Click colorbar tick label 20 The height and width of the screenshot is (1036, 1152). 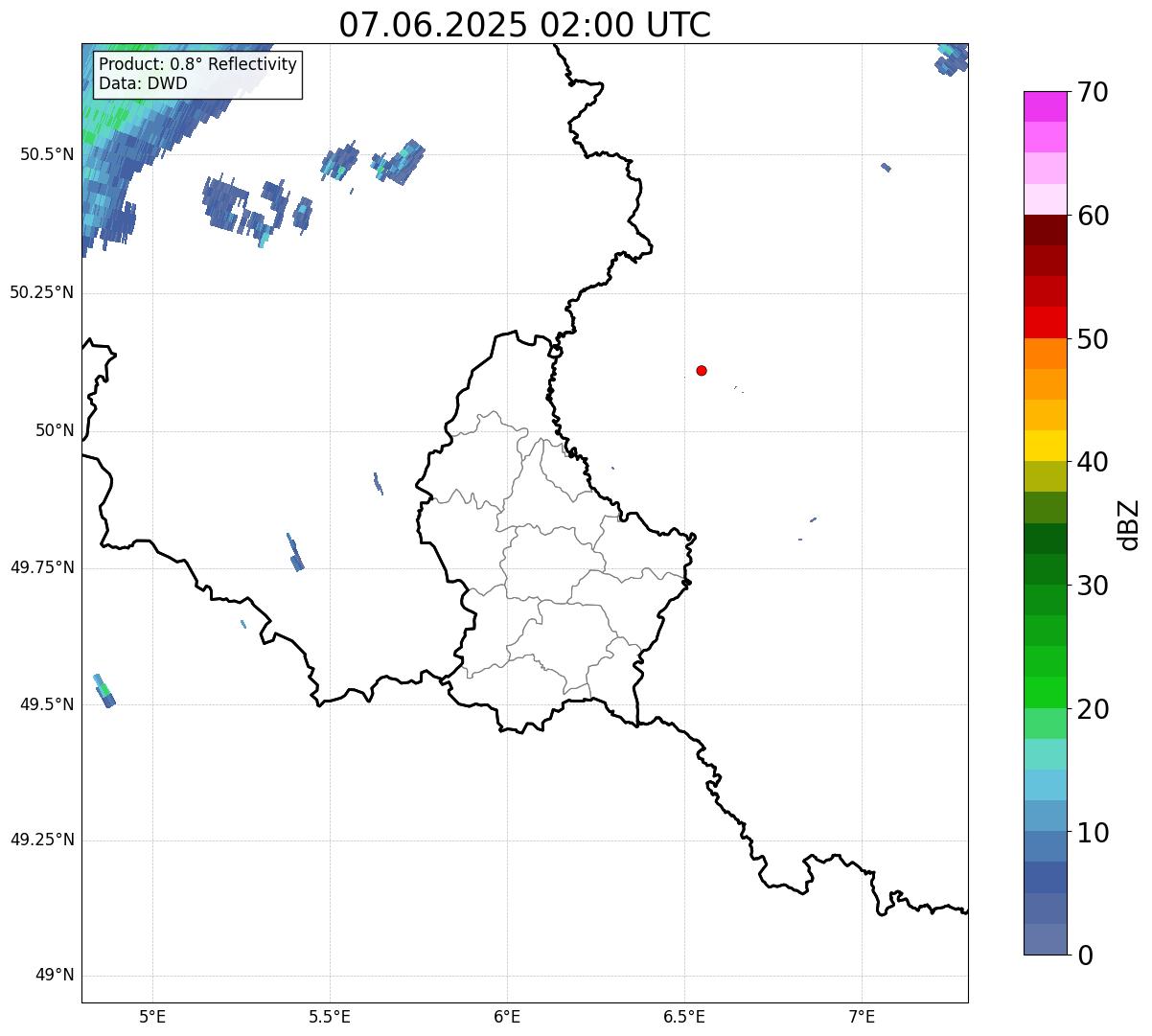point(1093,709)
